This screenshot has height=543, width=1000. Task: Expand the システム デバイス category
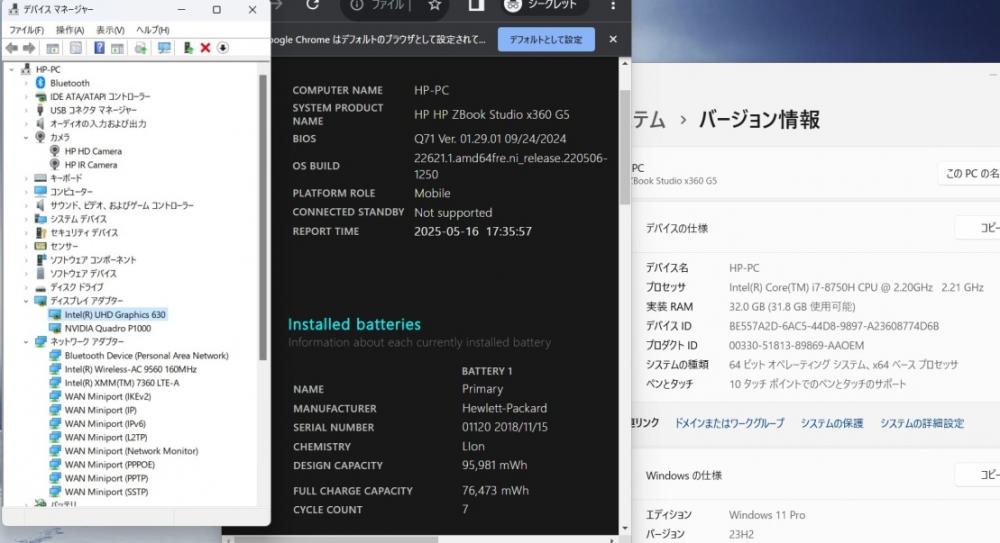(26, 219)
